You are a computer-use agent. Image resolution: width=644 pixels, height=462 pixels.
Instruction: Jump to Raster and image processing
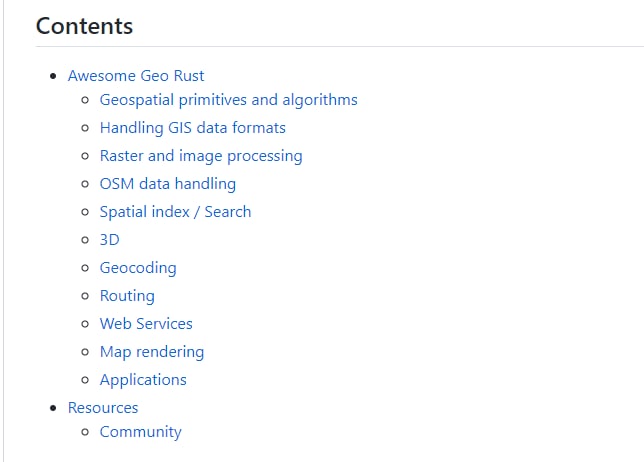(x=200, y=156)
